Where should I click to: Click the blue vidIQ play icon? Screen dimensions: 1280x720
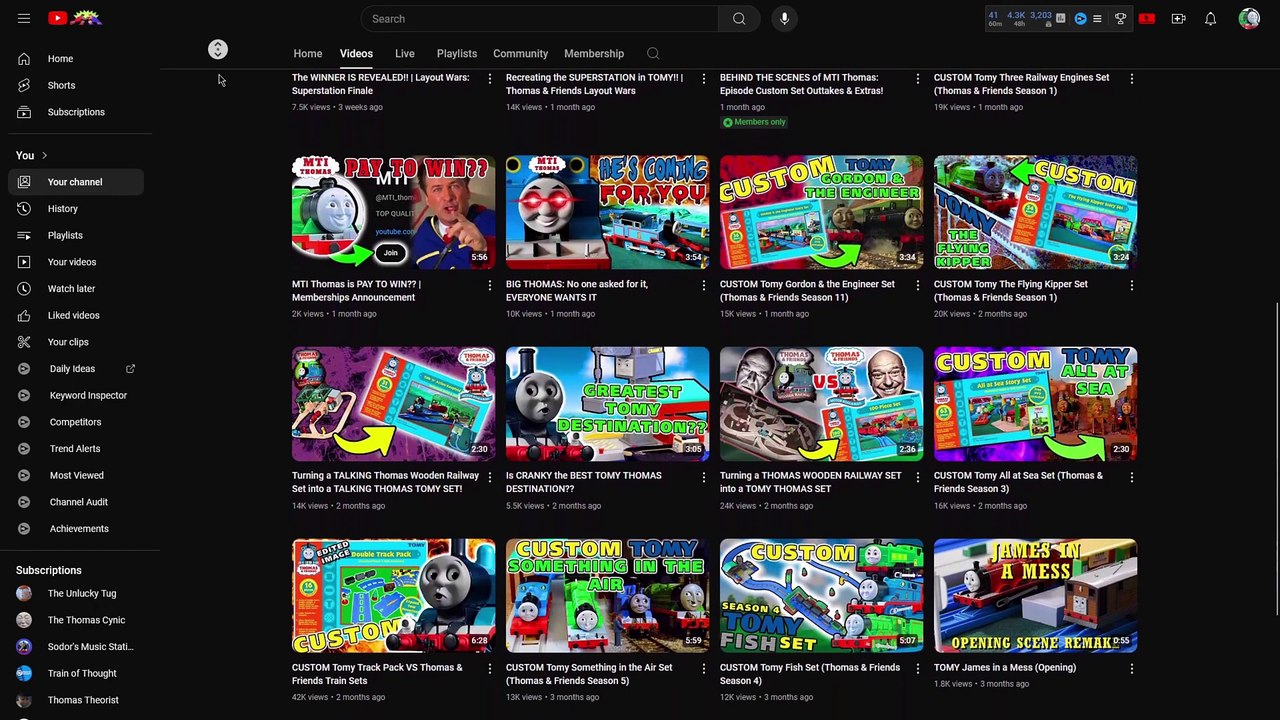pos(1080,18)
